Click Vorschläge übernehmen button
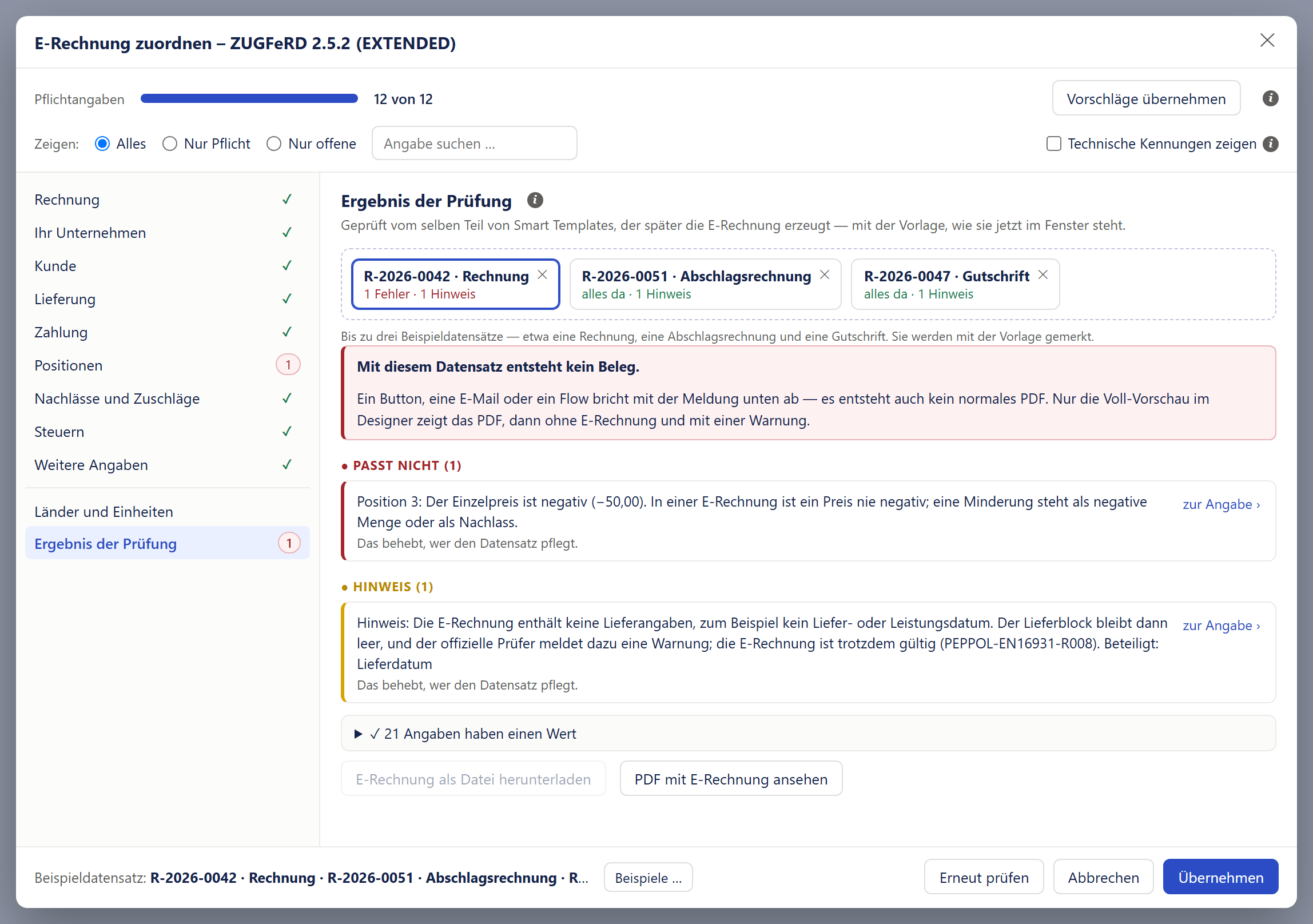The height and width of the screenshot is (924, 1313). point(1146,98)
